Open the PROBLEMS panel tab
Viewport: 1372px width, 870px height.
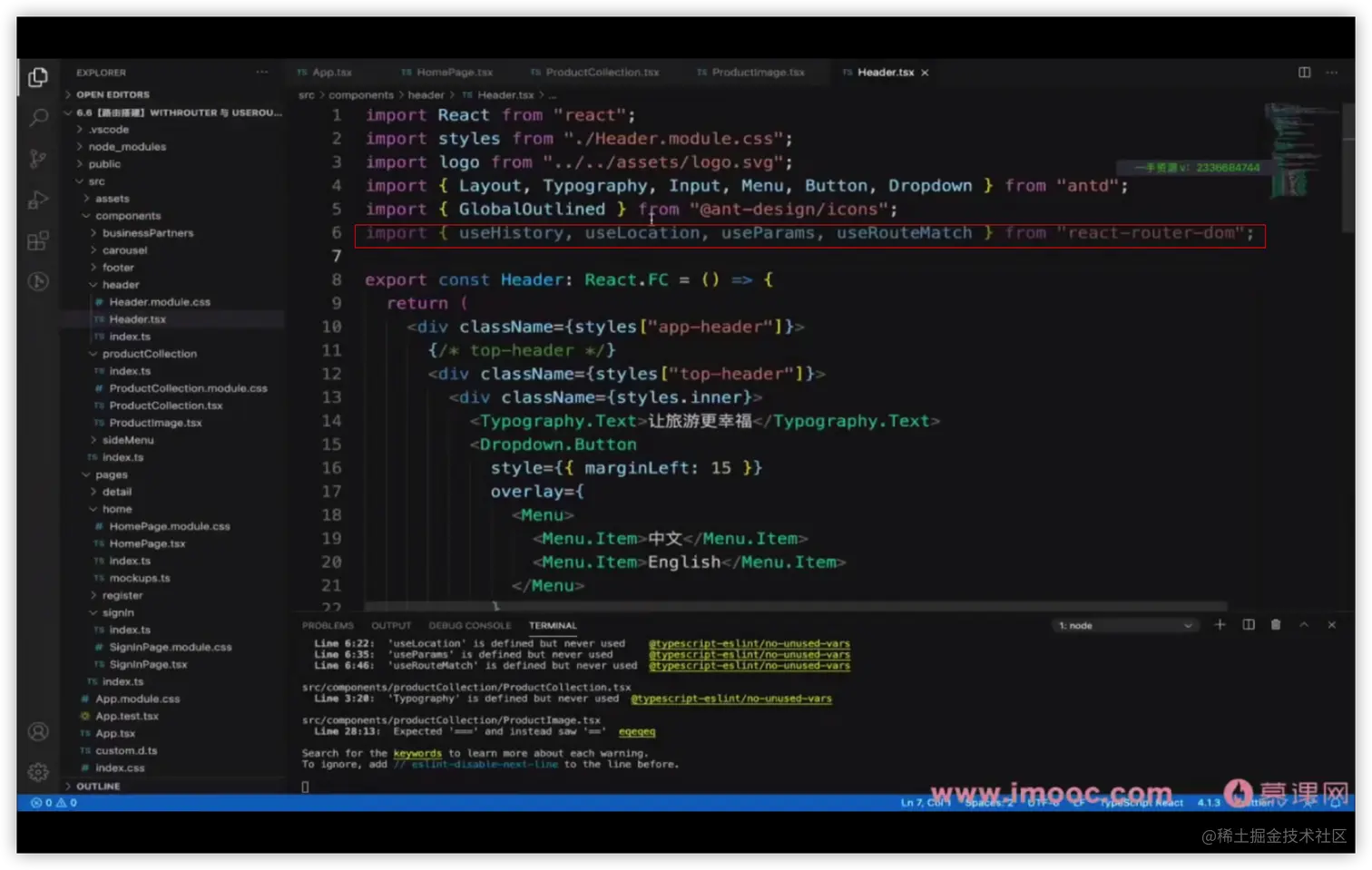tap(328, 626)
